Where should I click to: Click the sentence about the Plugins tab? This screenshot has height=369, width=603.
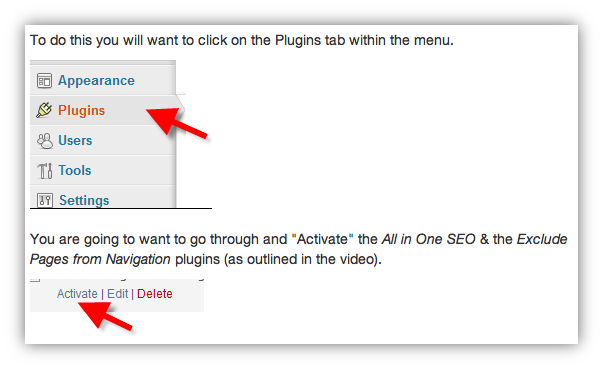pos(242,40)
